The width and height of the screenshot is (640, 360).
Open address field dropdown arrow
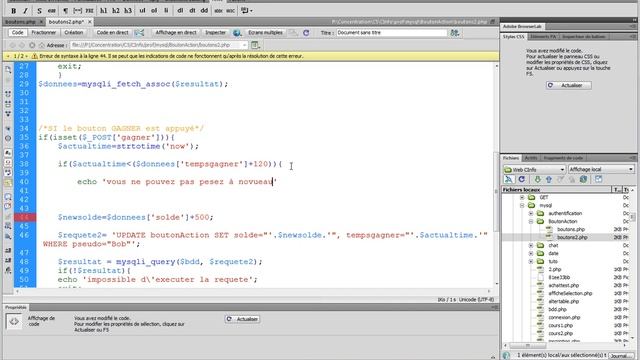tap(244, 45)
